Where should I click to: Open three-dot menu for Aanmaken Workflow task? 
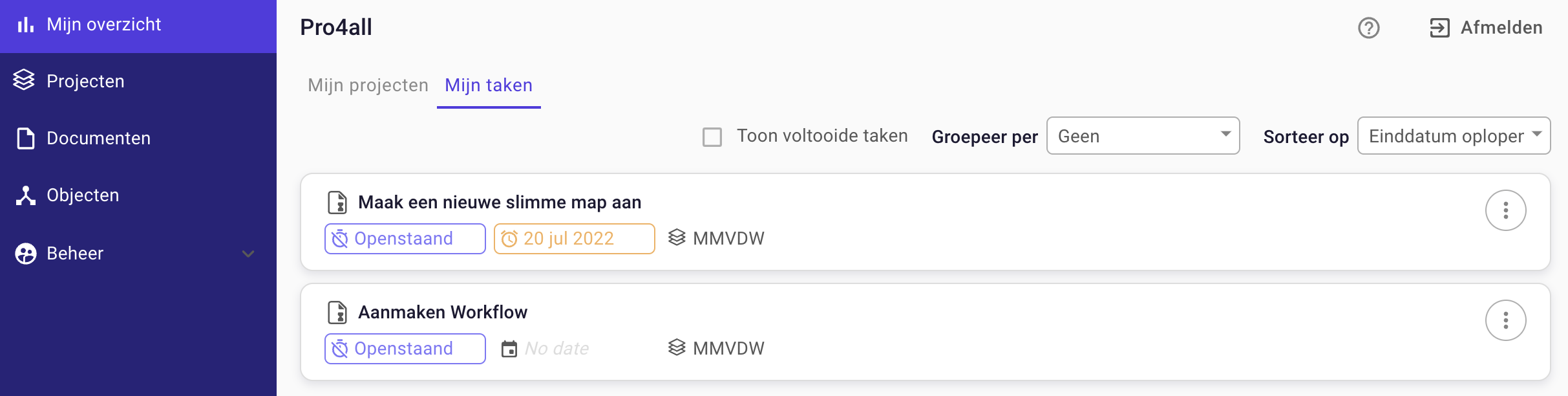click(x=1505, y=320)
